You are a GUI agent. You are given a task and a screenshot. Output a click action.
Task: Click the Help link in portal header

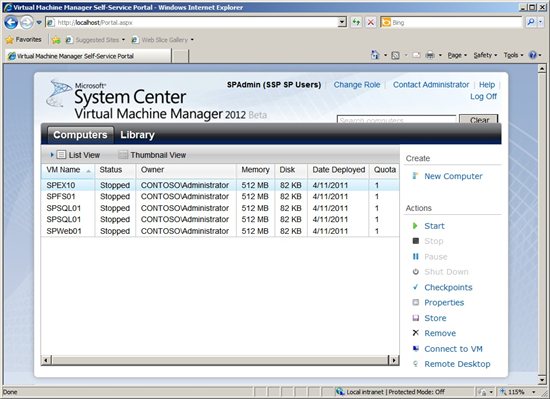[487, 85]
